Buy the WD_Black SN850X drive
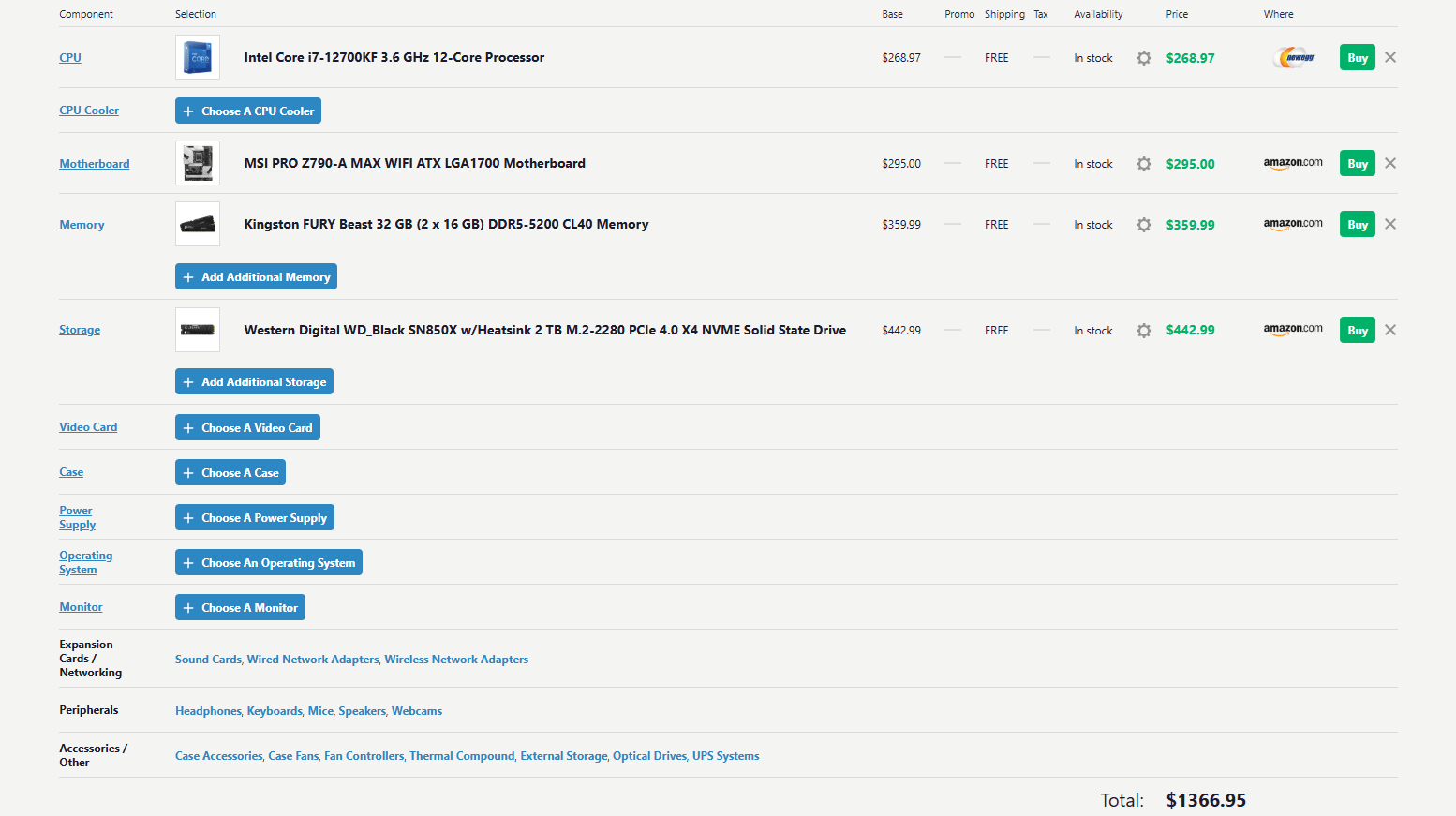1456x816 pixels. [1358, 331]
